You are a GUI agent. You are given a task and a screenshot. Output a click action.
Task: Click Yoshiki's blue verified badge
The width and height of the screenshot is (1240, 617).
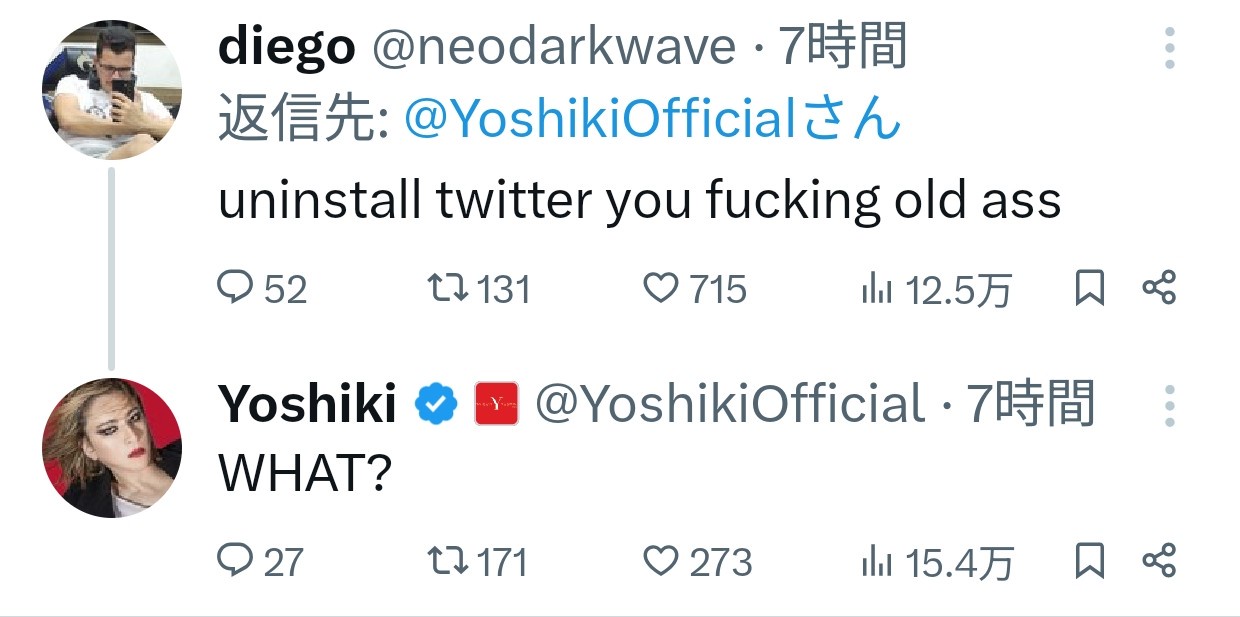point(436,405)
